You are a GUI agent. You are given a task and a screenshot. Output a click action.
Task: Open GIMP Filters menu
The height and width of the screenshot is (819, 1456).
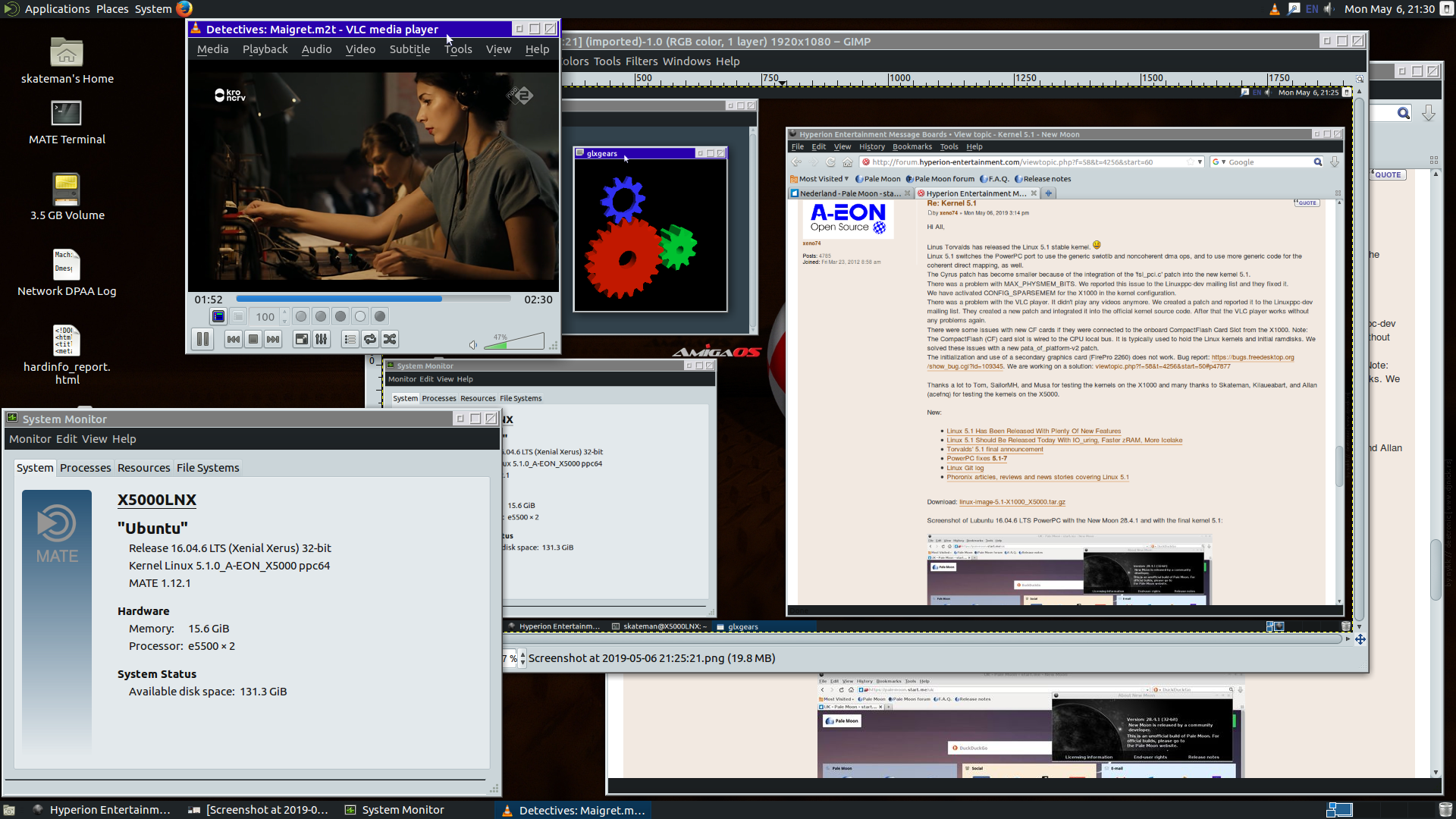(x=642, y=61)
